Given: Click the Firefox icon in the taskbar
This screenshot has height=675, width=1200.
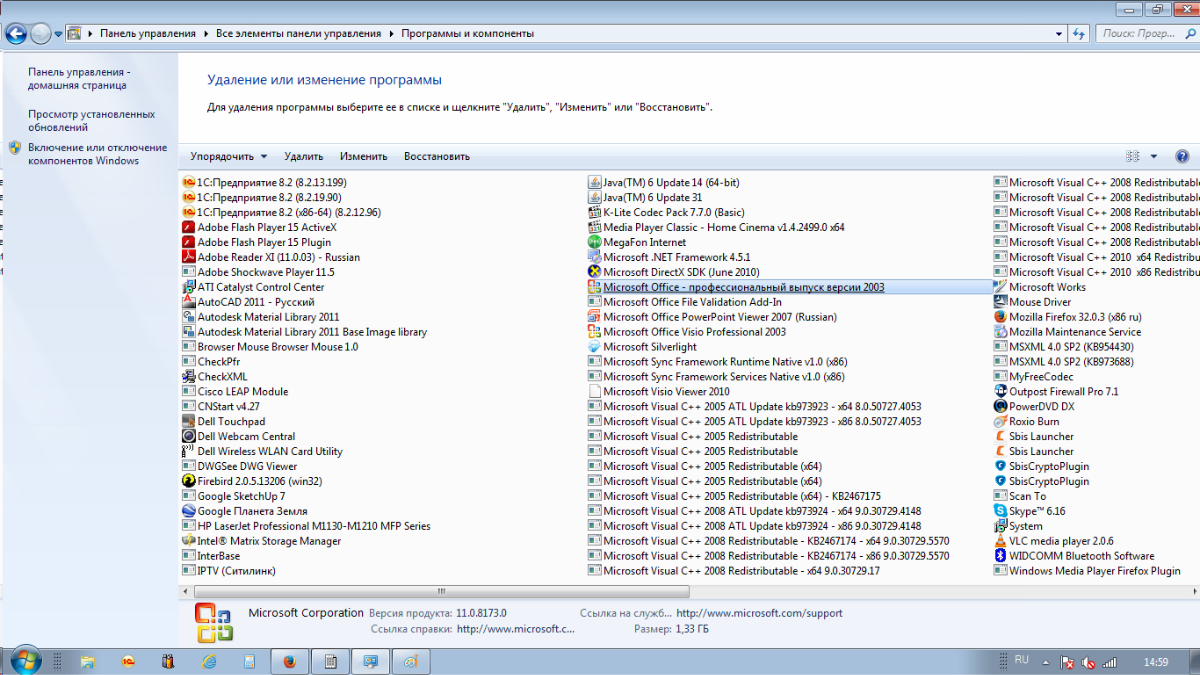Looking at the screenshot, I should tap(289, 662).
